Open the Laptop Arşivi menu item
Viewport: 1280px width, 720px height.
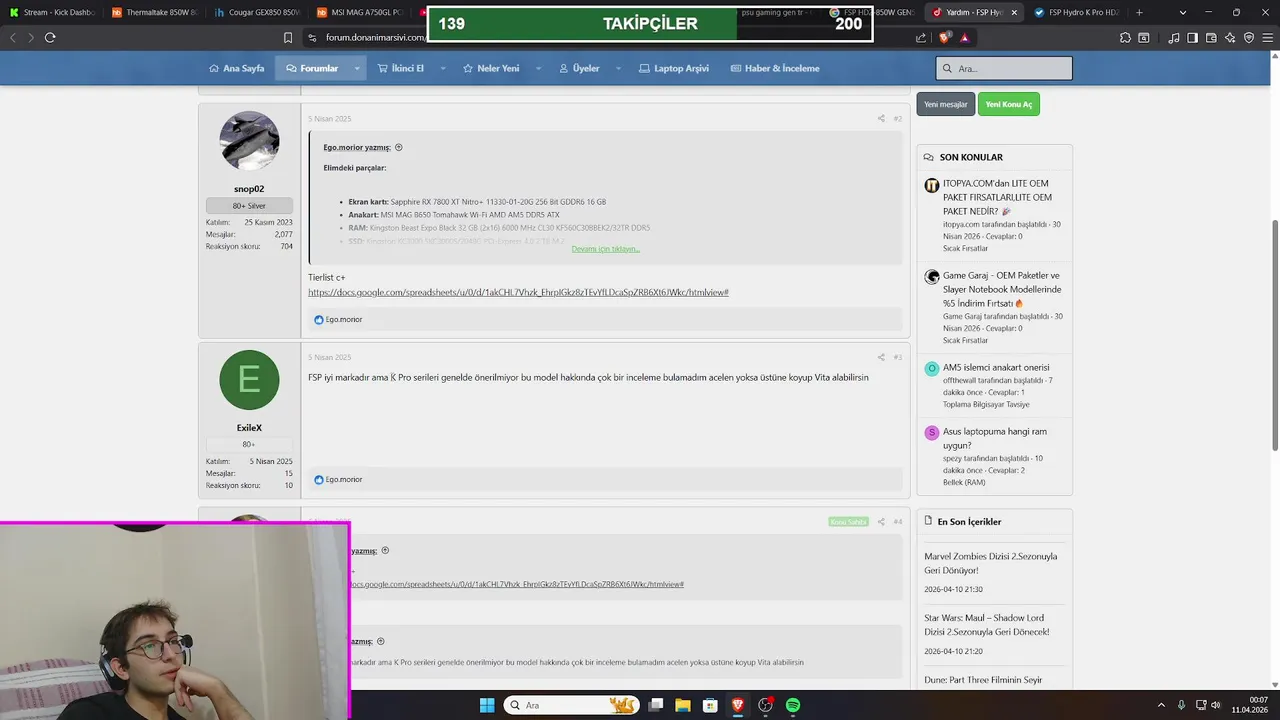pos(674,68)
